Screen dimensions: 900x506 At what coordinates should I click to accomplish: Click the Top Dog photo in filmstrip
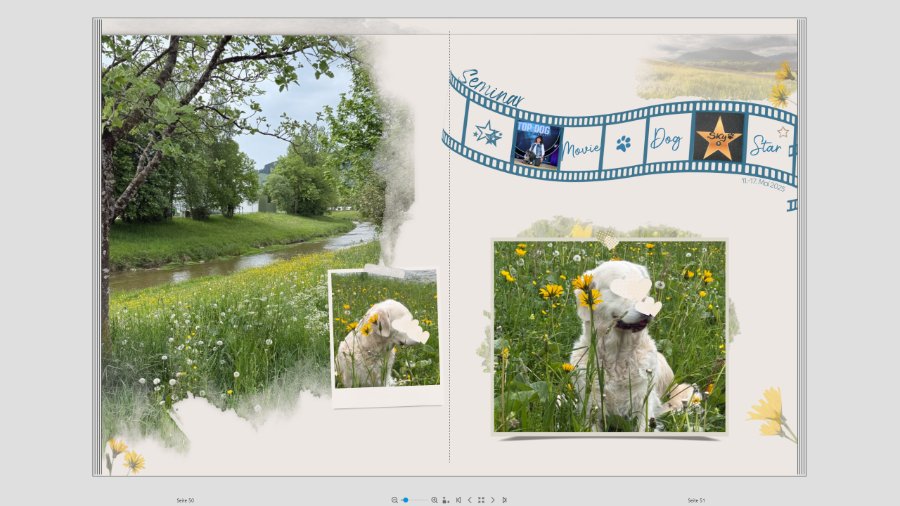pyautogui.click(x=536, y=144)
